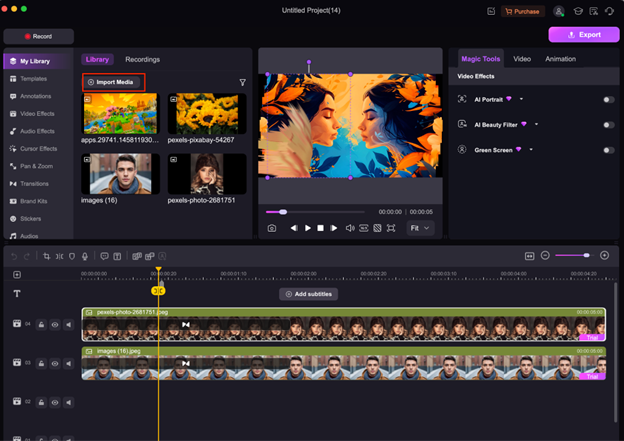Click the fullscreen preview icon
The image size is (624, 441).
(x=391, y=228)
